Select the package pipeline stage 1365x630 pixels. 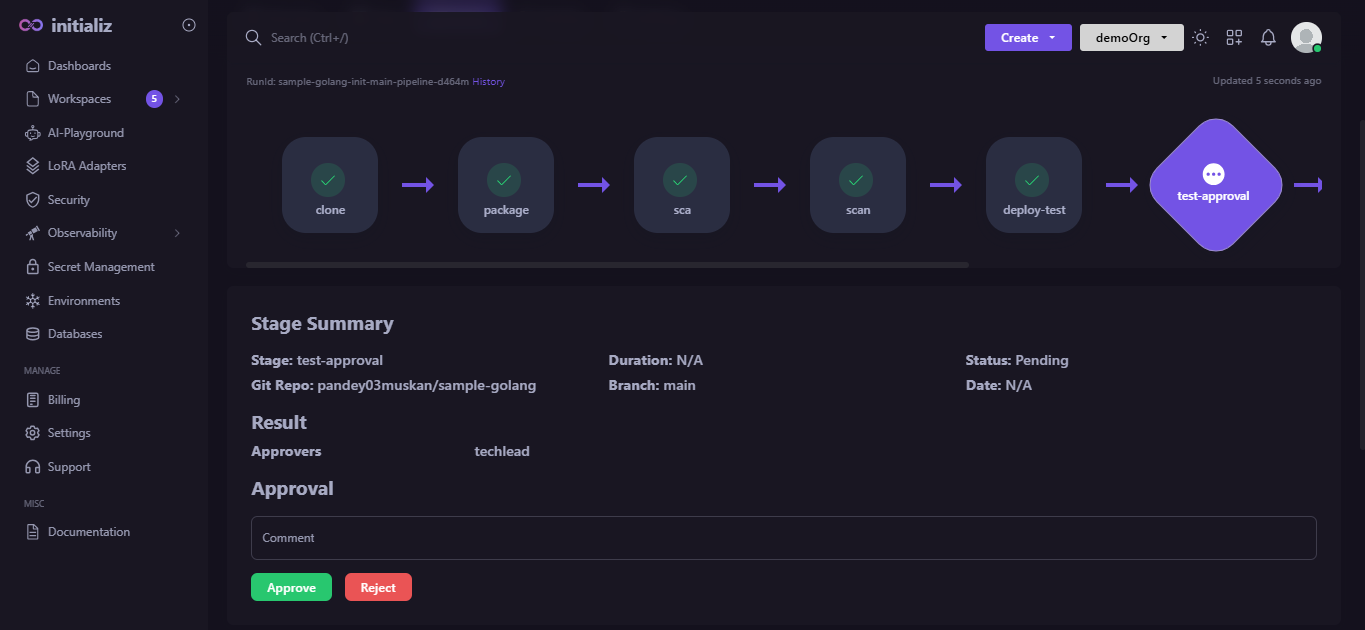506,185
